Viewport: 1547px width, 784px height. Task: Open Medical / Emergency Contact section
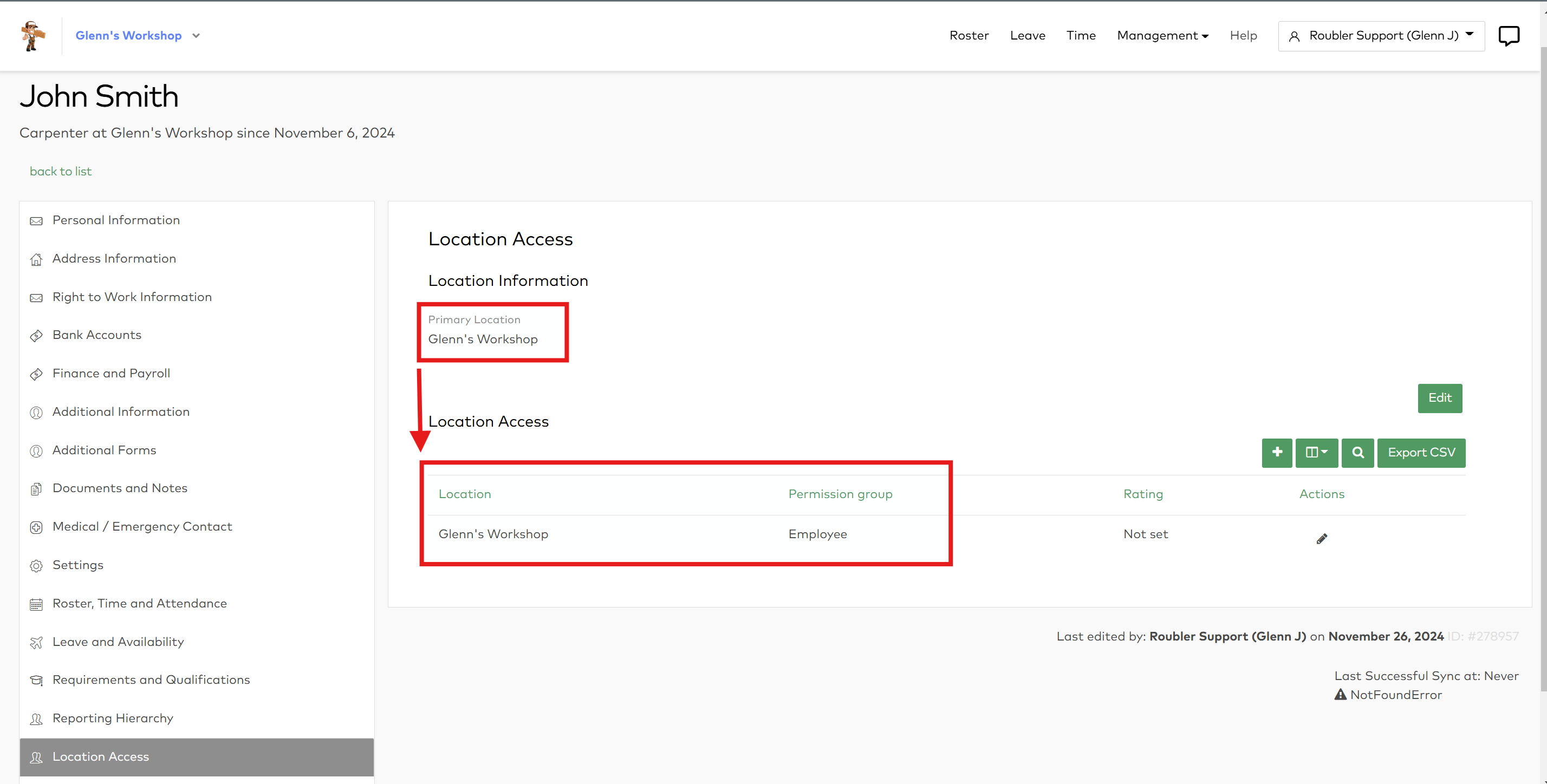[142, 526]
